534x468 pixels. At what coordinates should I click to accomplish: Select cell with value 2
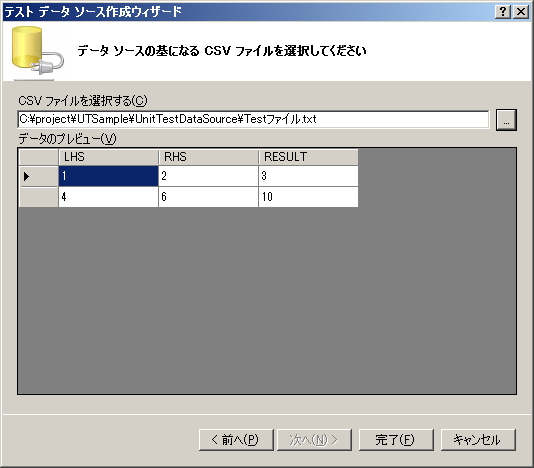point(208,176)
